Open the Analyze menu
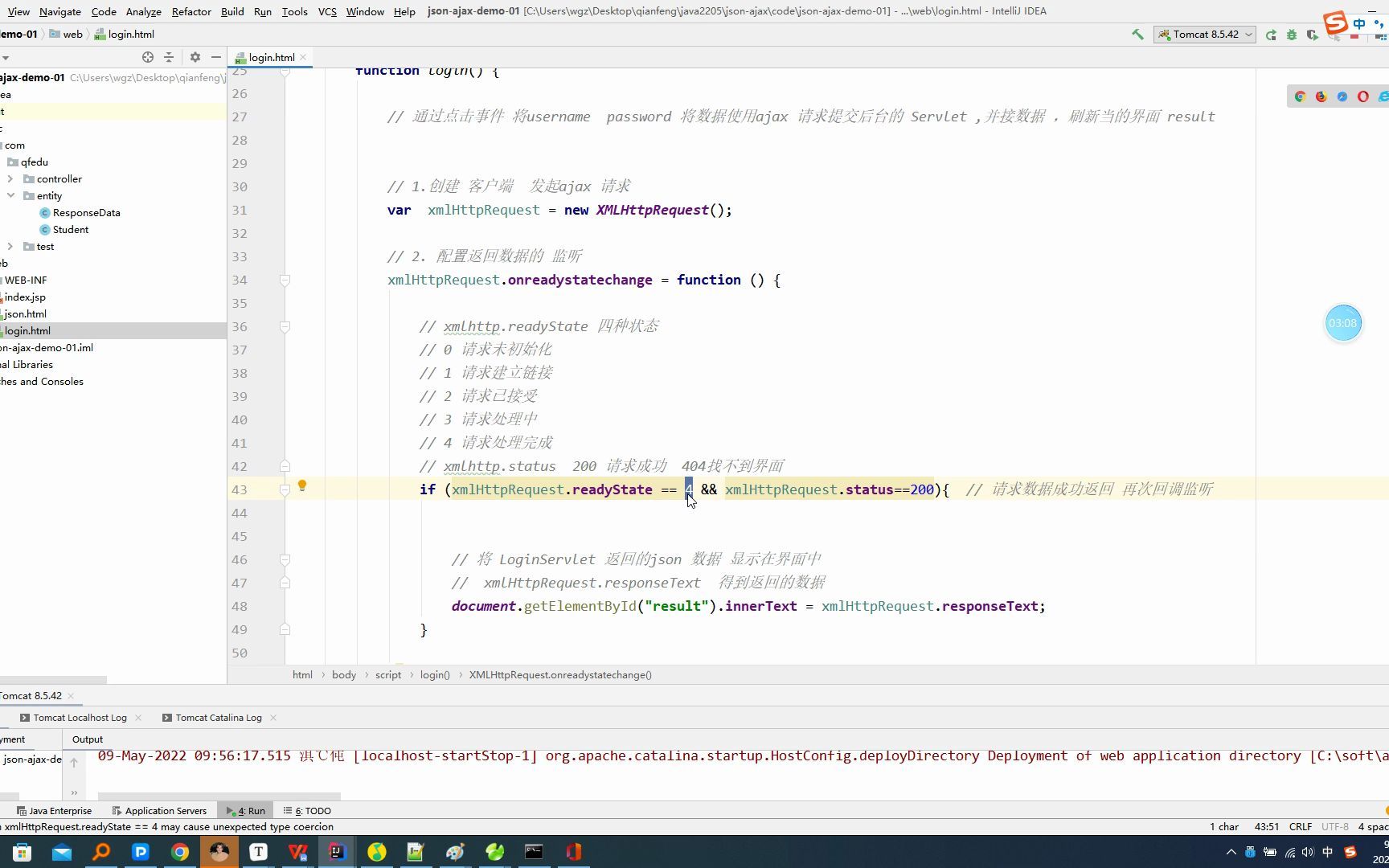1389x868 pixels. coord(144,11)
